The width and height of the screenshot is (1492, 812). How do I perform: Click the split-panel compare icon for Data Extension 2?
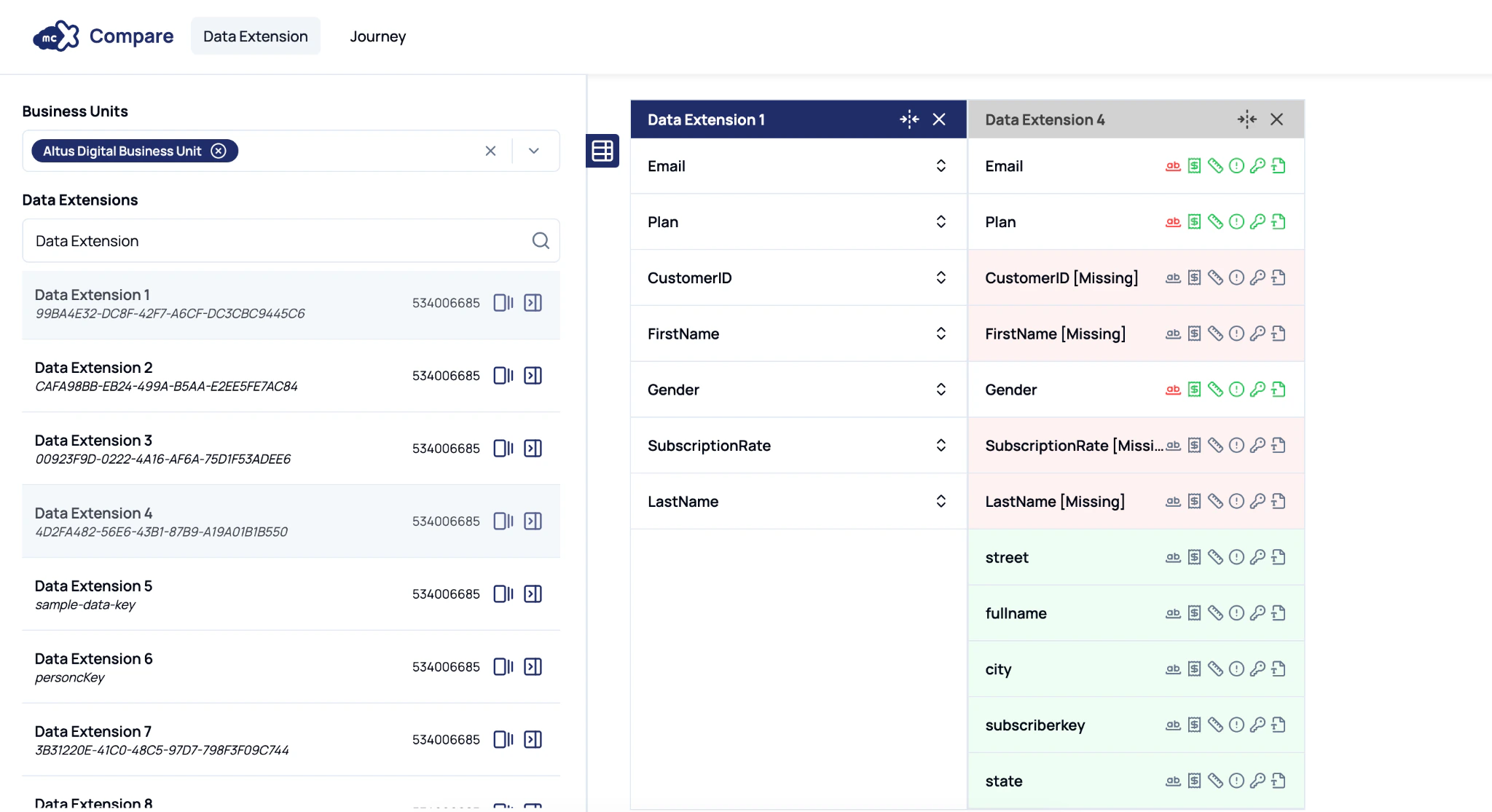coord(503,375)
